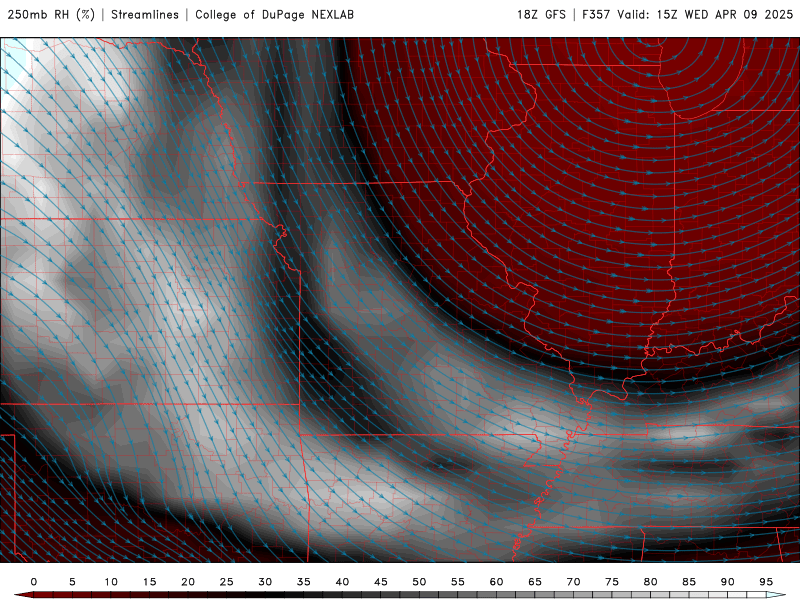Click 'College of DuPage NEXLAB' header text
Screen dimensions: 800x600
tap(274, 15)
